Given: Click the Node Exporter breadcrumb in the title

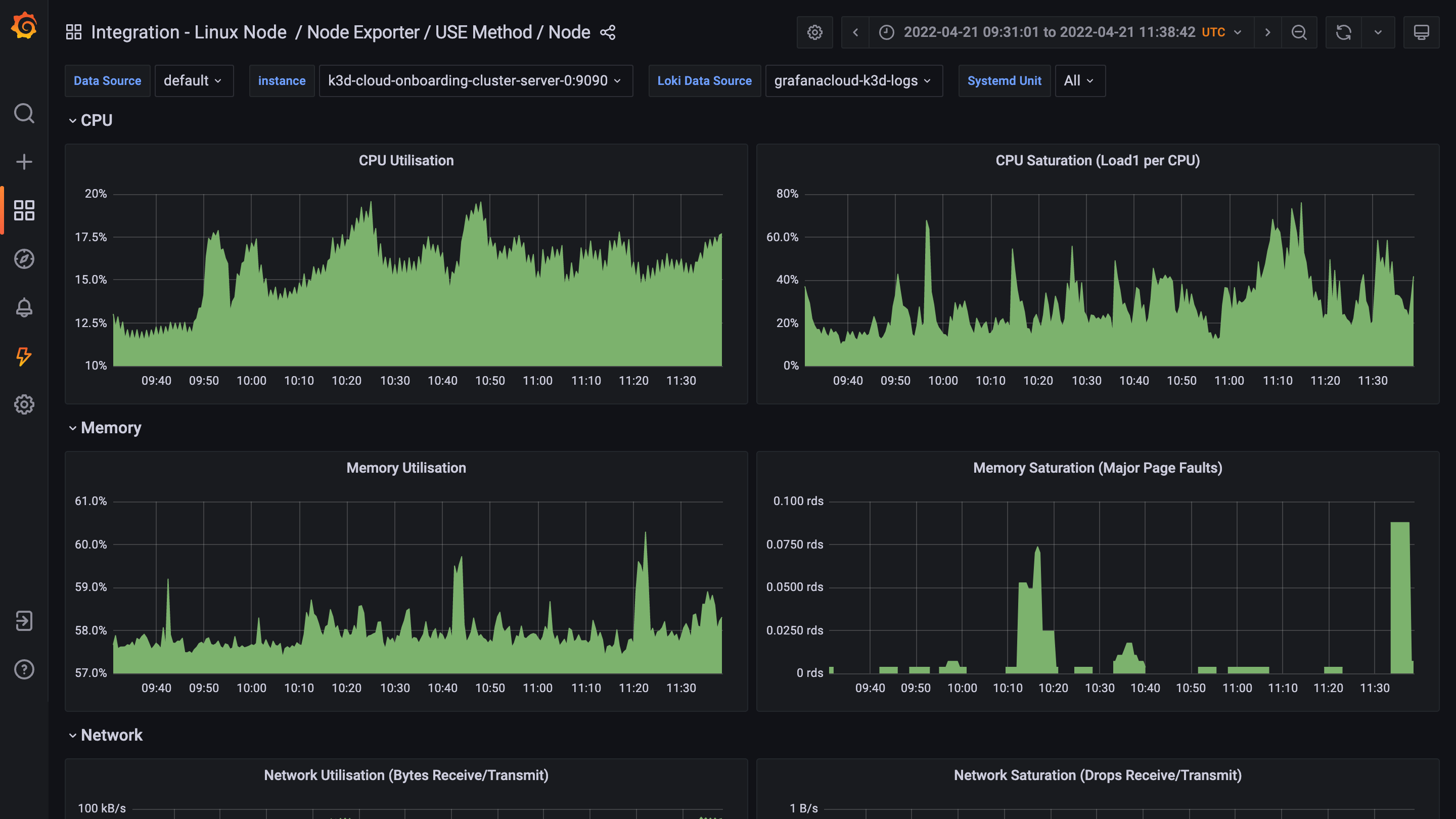Looking at the screenshot, I should [364, 32].
